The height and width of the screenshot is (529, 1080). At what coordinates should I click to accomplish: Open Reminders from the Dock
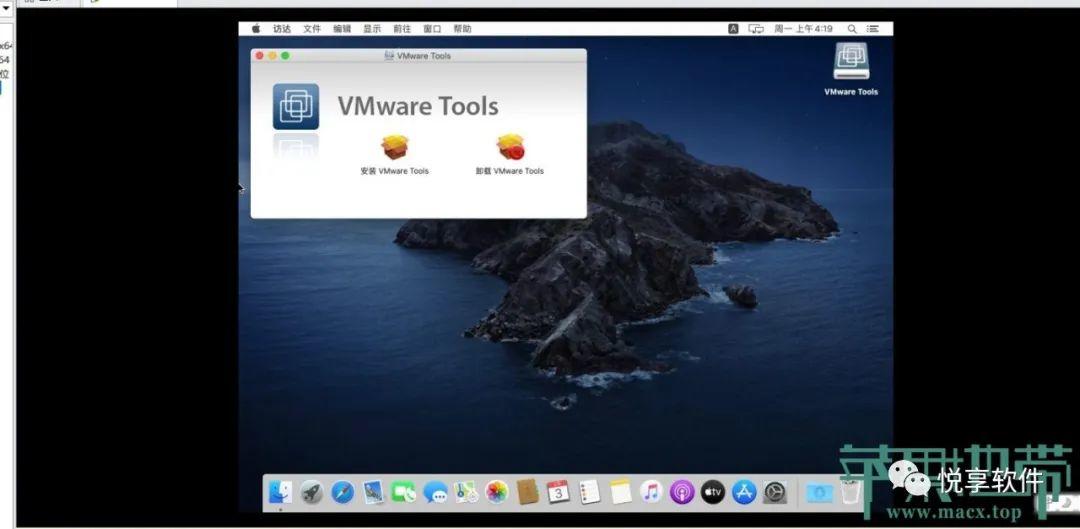coord(589,492)
